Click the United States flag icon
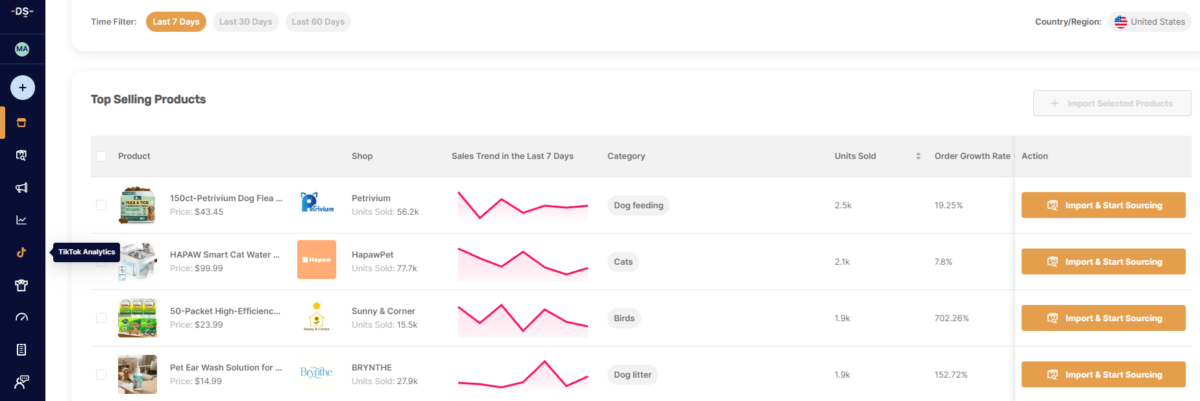This screenshot has width=1200, height=401. (x=1121, y=22)
